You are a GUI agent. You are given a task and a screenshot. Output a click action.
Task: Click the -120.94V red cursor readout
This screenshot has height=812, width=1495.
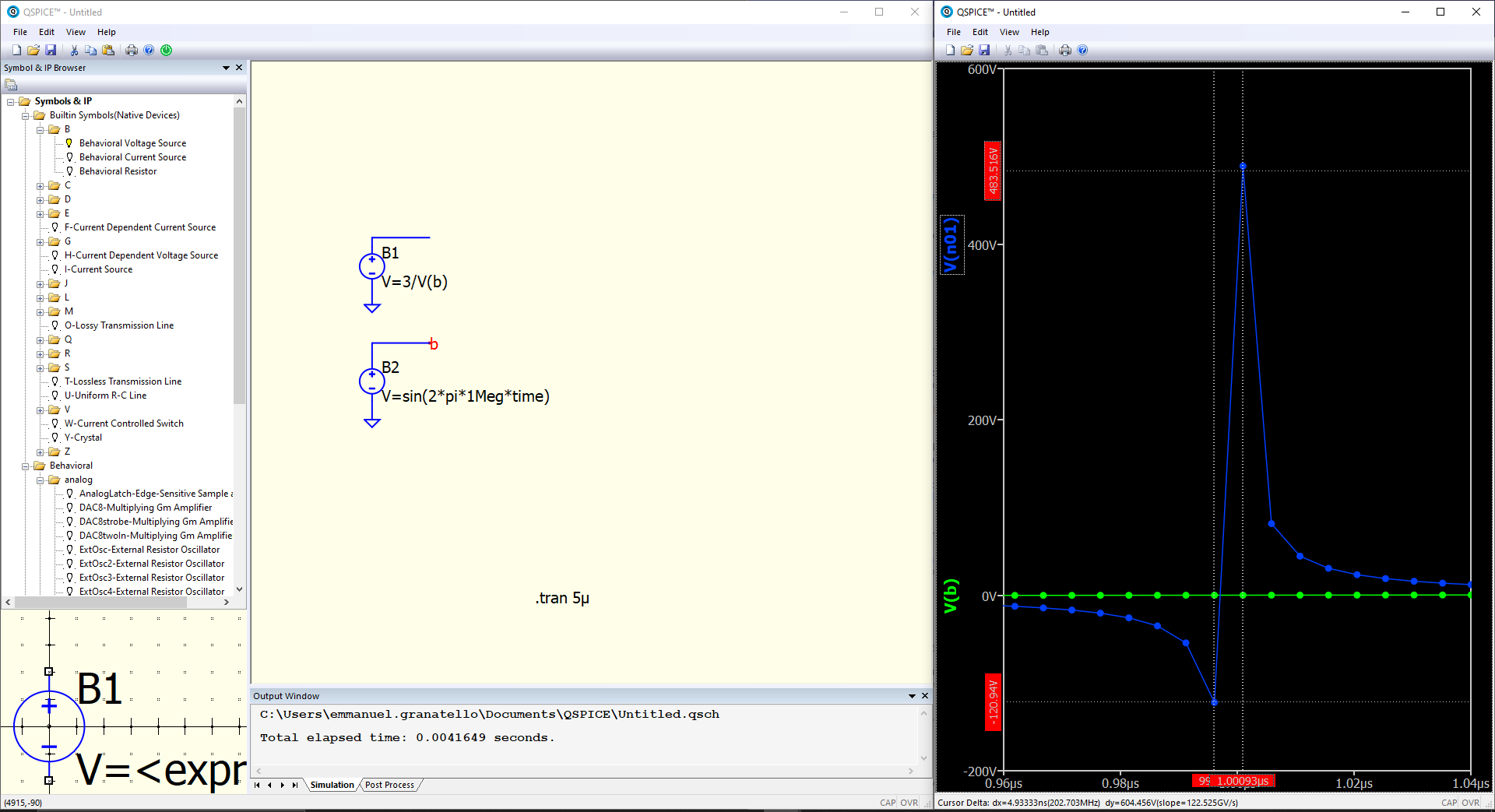pyautogui.click(x=993, y=702)
